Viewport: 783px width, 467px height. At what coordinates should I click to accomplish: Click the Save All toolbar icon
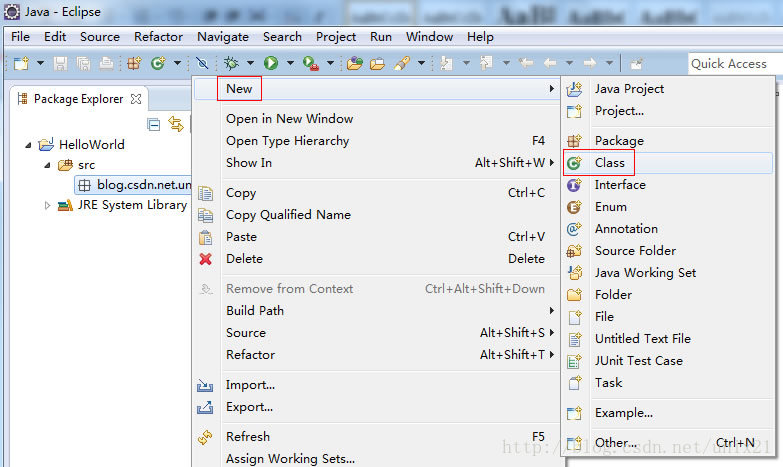(x=83, y=63)
